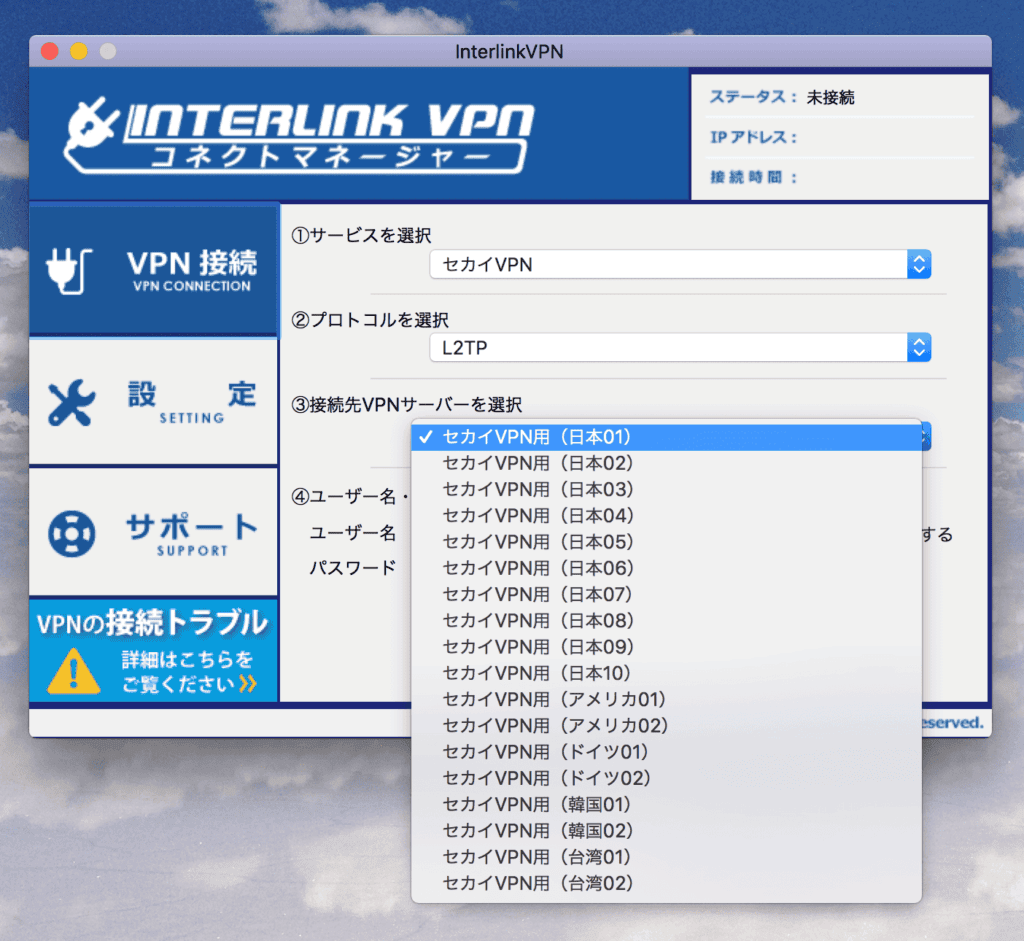Screen dimensions: 1024x941
Task: Click the red close window button
Action: coord(50,51)
